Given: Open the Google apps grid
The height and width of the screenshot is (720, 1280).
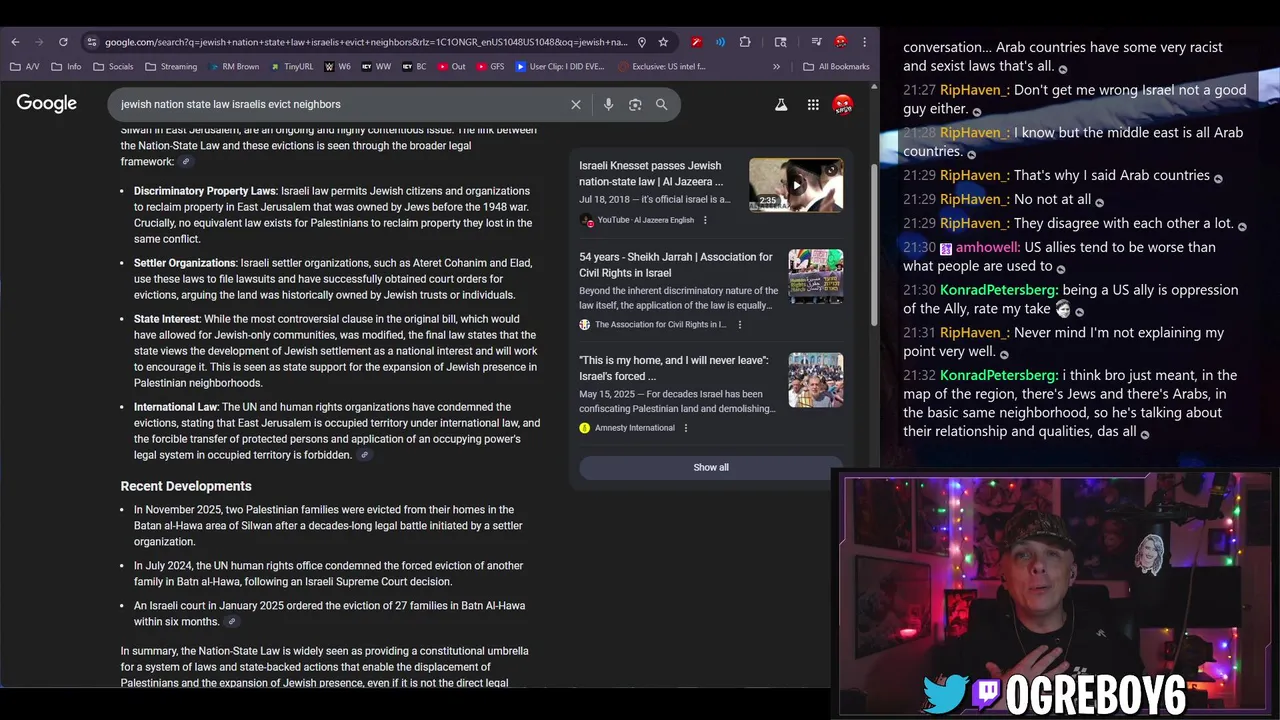Looking at the screenshot, I should [813, 104].
